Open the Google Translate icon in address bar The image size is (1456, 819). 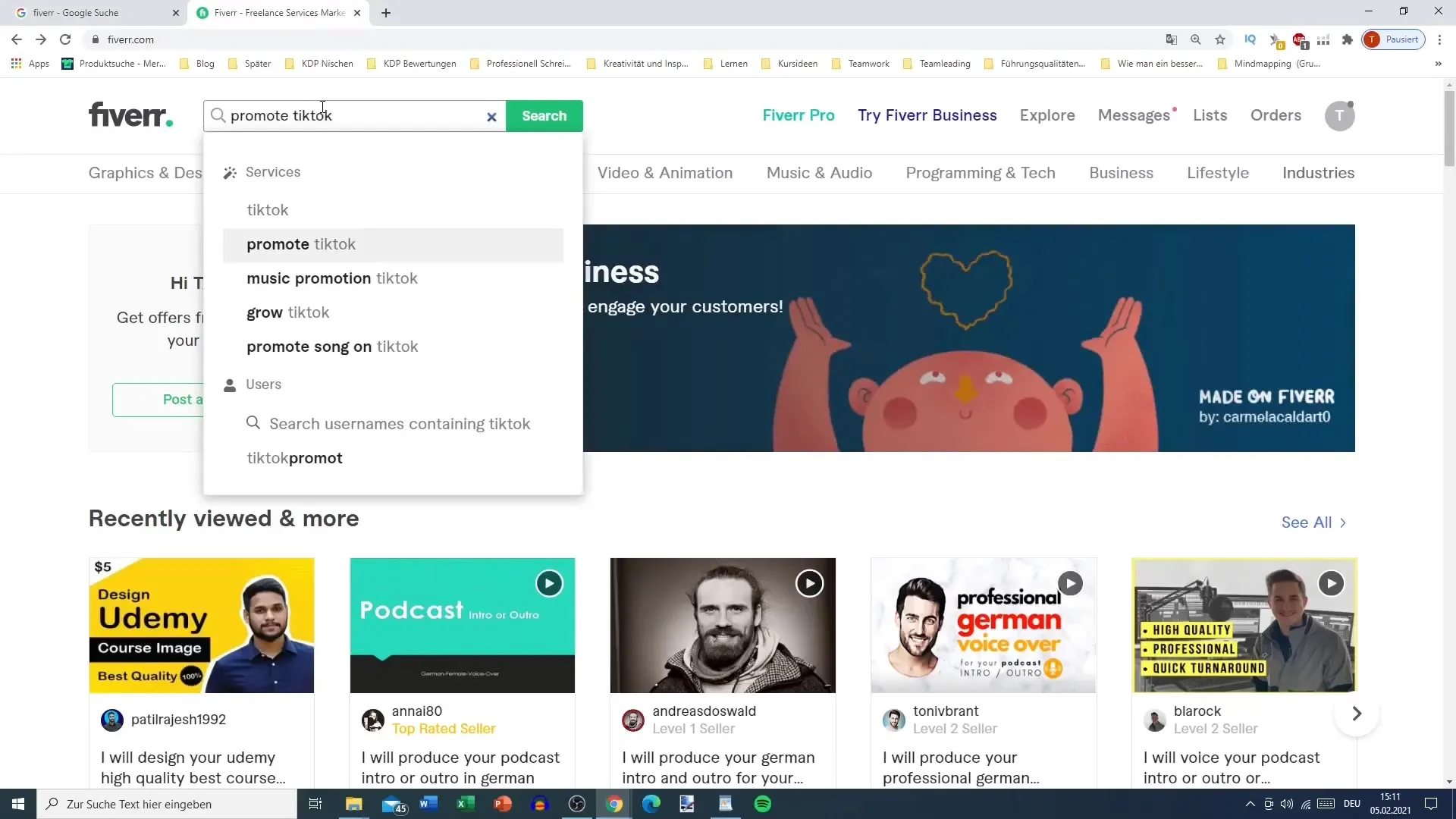[1172, 39]
